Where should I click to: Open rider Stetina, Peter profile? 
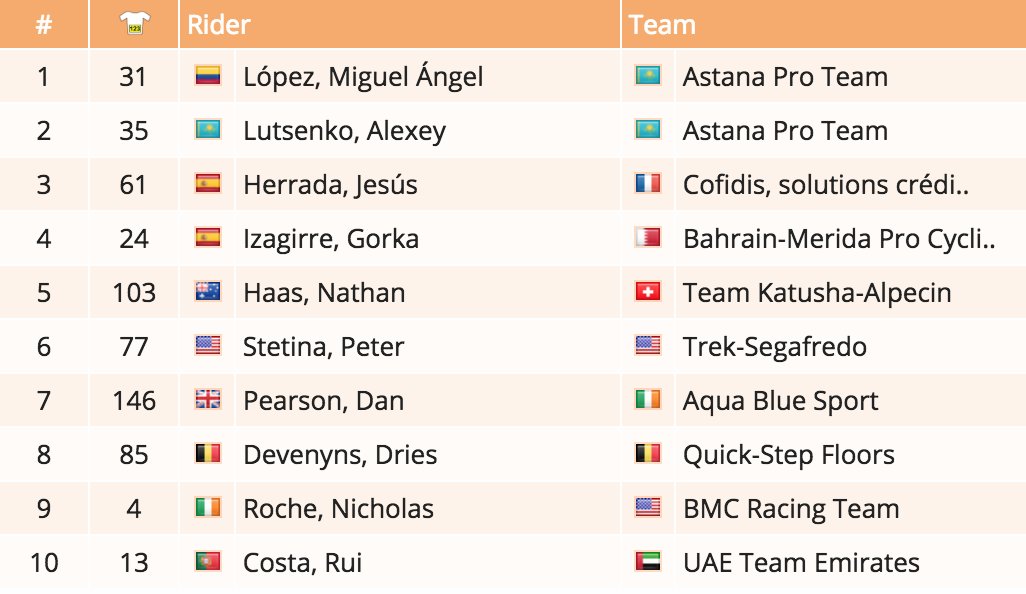point(324,347)
